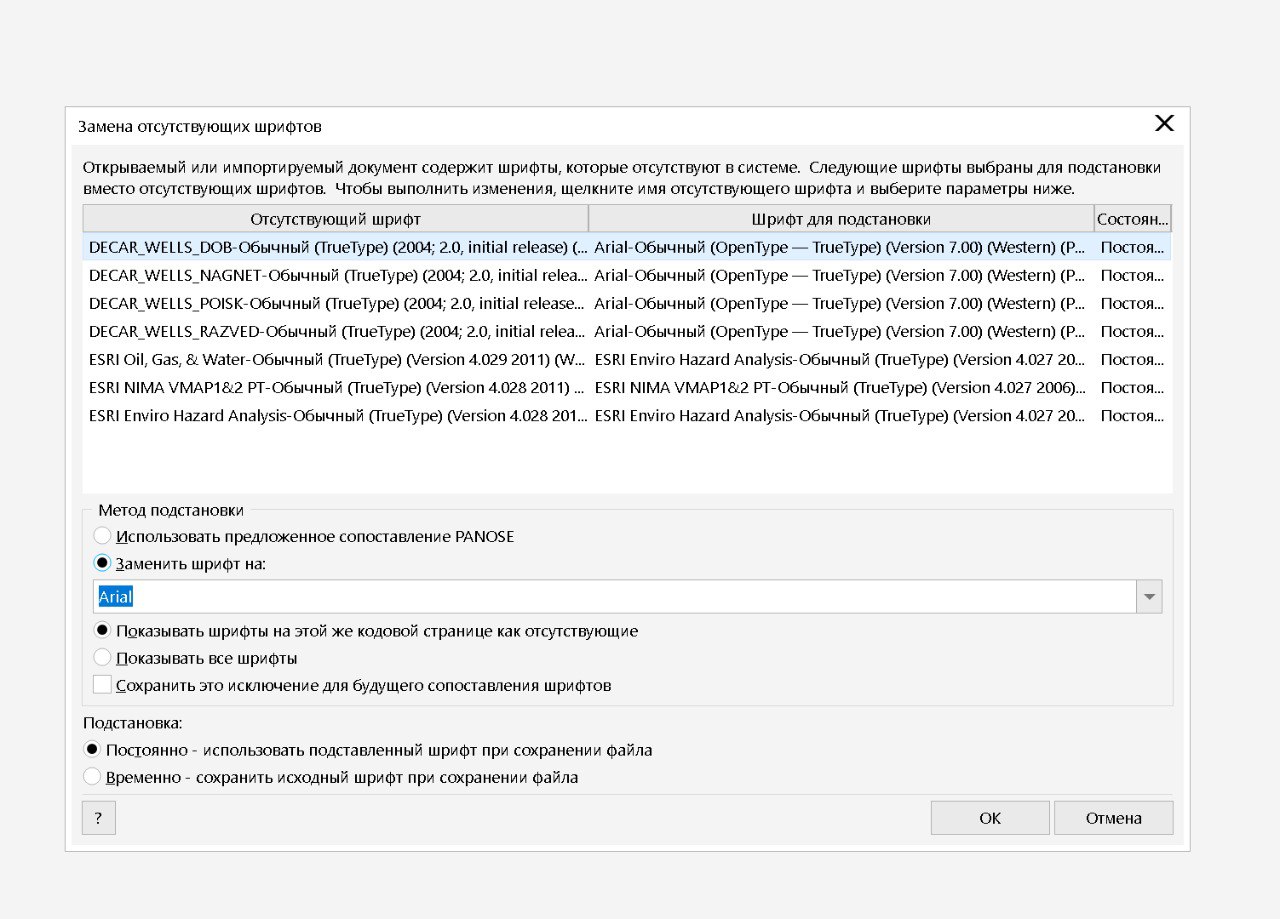The width and height of the screenshot is (1280, 919).
Task: Select 'Показывать все шрифты' radio option
Action: click(x=102, y=658)
